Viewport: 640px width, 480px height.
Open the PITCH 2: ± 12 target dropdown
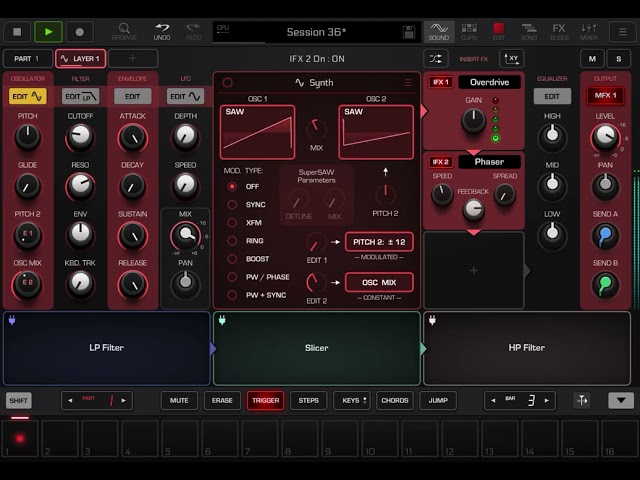click(379, 242)
